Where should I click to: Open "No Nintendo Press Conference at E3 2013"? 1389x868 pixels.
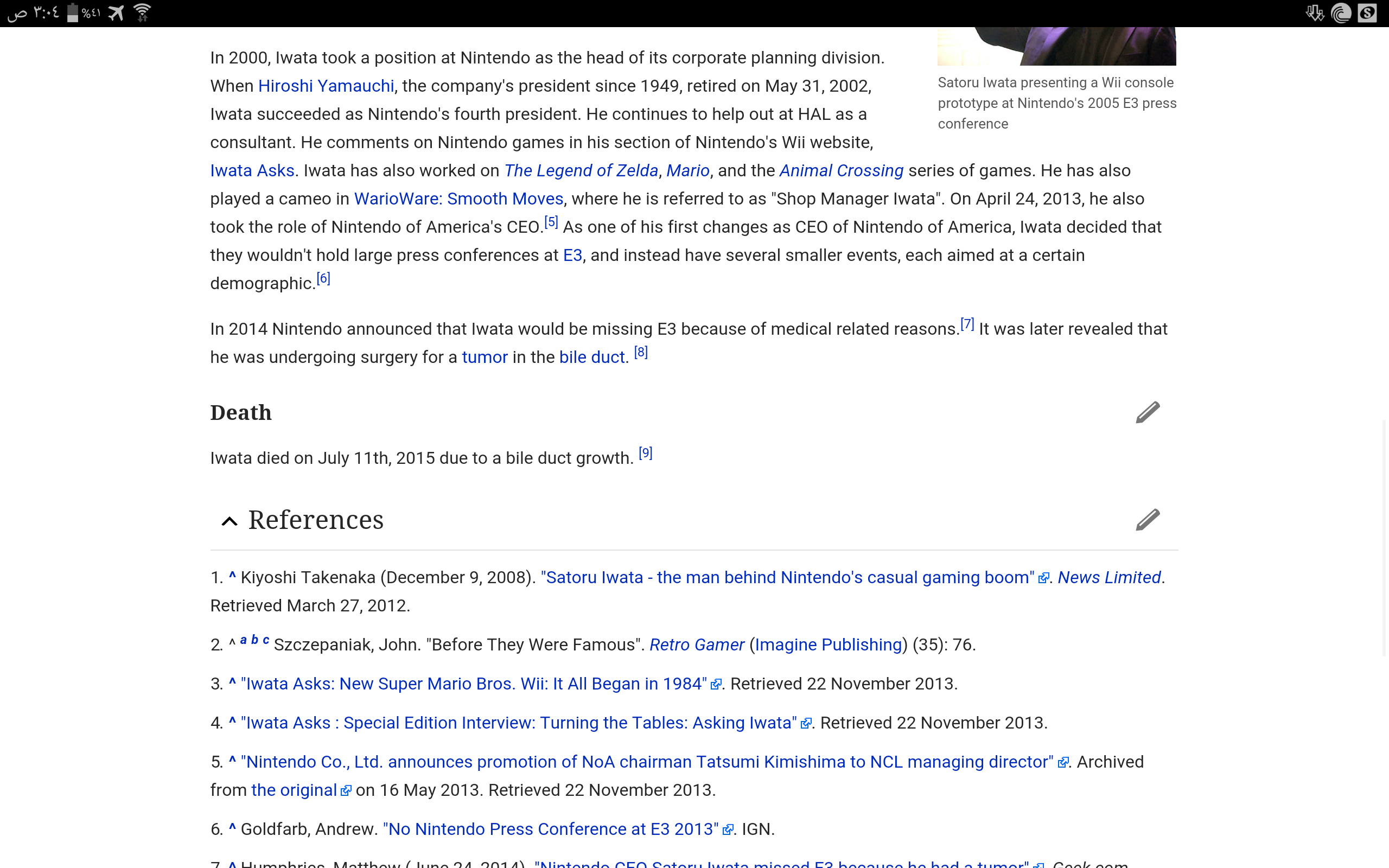click(x=551, y=829)
